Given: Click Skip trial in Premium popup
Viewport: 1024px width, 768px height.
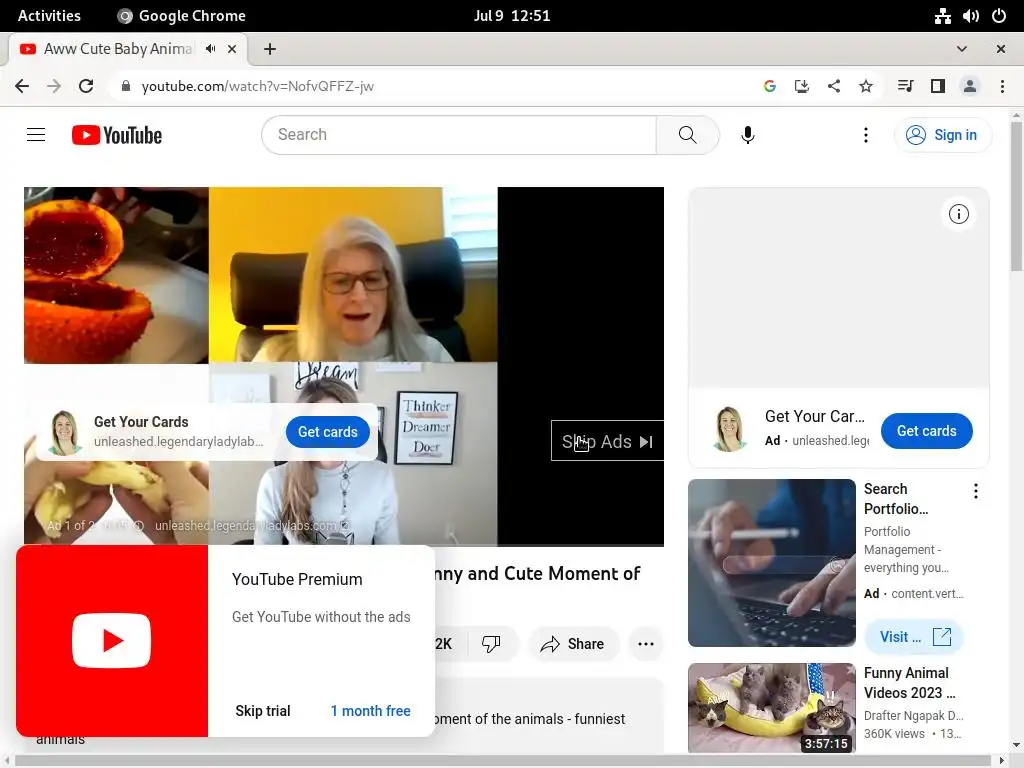Looking at the screenshot, I should (x=263, y=711).
